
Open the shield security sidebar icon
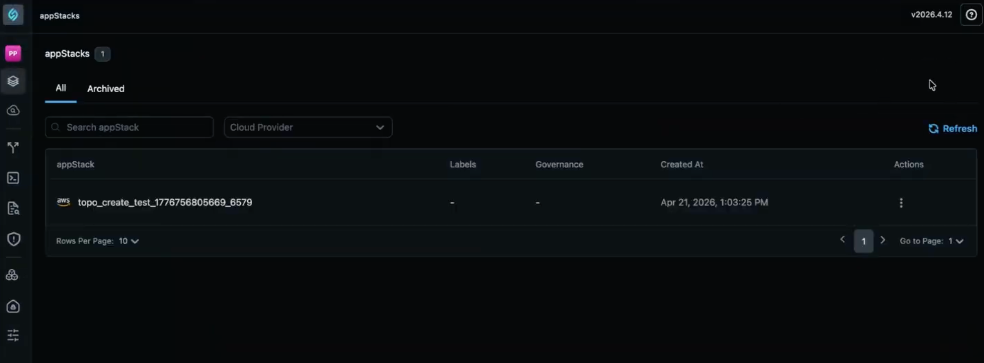tap(13, 239)
